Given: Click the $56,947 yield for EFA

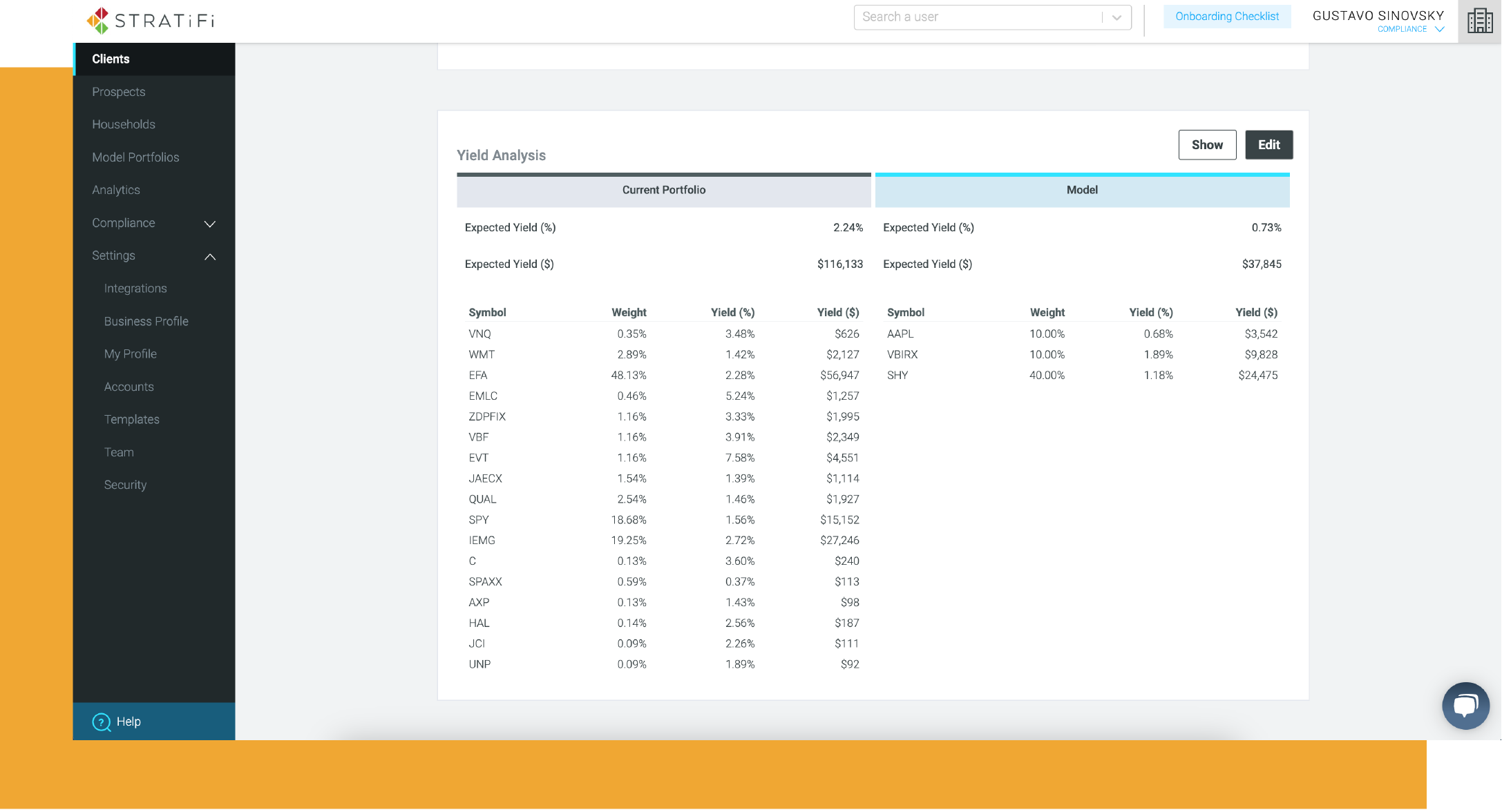Looking at the screenshot, I should [839, 376].
